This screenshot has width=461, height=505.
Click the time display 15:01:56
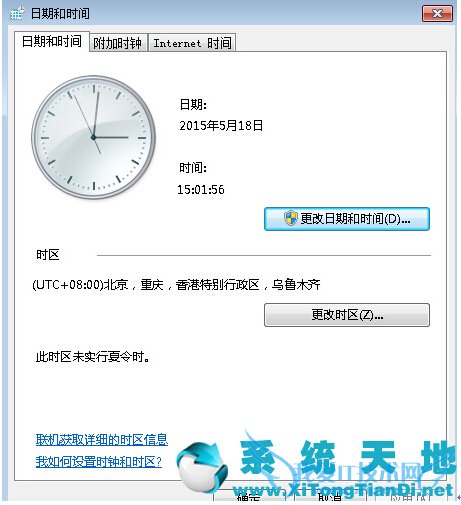[x=201, y=190]
